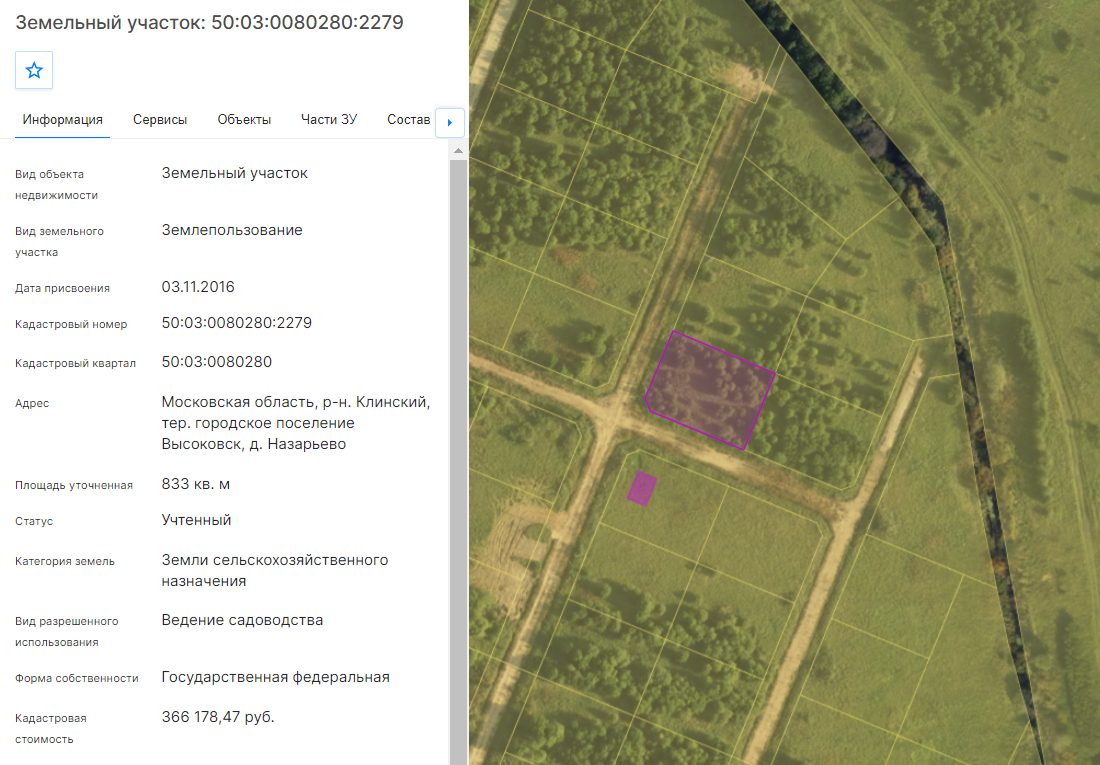Click the label 'Дата присвоения'

point(62,288)
